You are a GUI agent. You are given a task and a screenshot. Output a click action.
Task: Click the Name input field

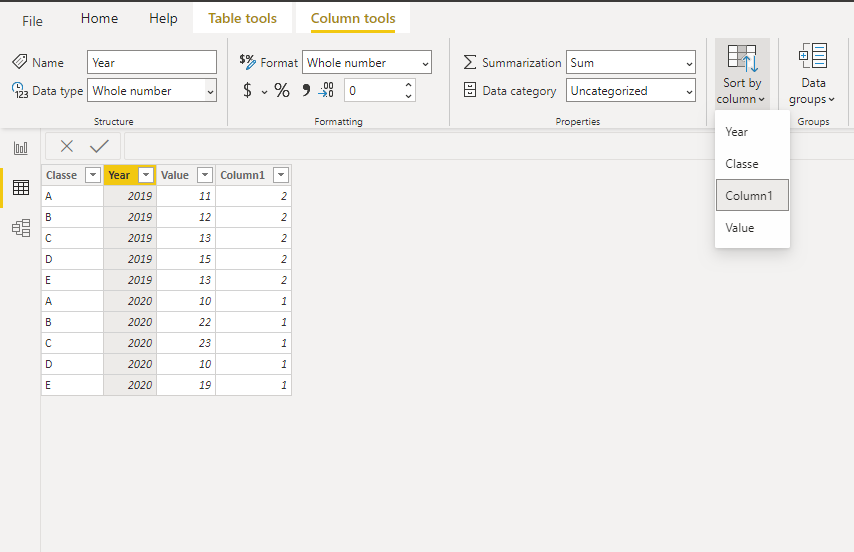tap(152, 62)
